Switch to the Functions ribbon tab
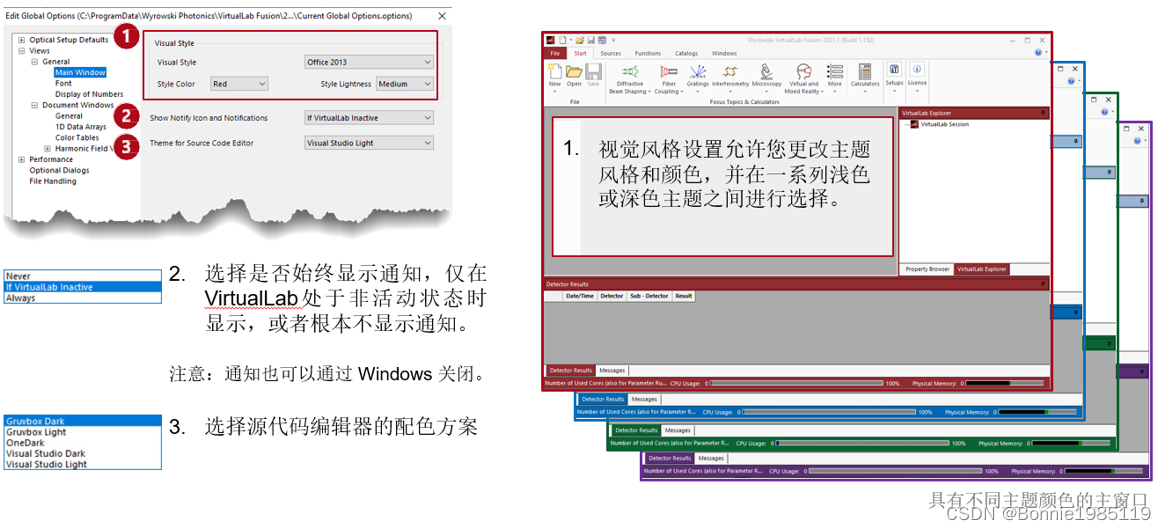The width and height of the screenshot is (1166, 530). (648, 54)
